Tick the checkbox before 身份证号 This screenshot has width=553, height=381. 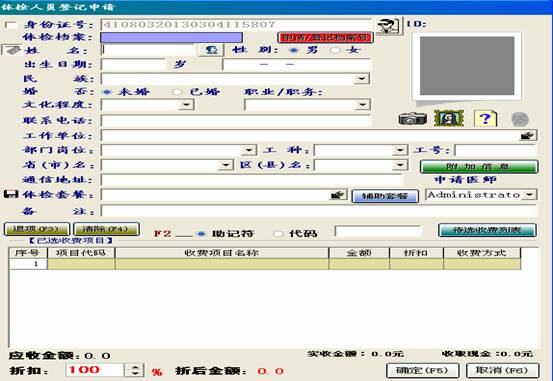point(11,25)
